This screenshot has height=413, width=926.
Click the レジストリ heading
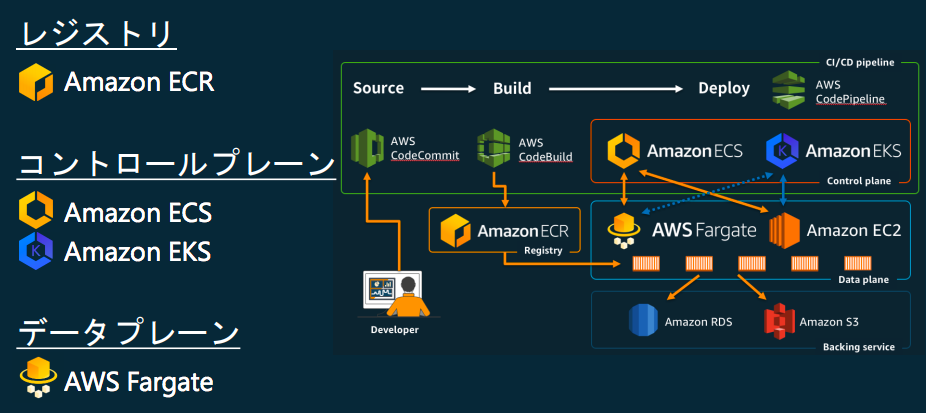click(x=97, y=35)
